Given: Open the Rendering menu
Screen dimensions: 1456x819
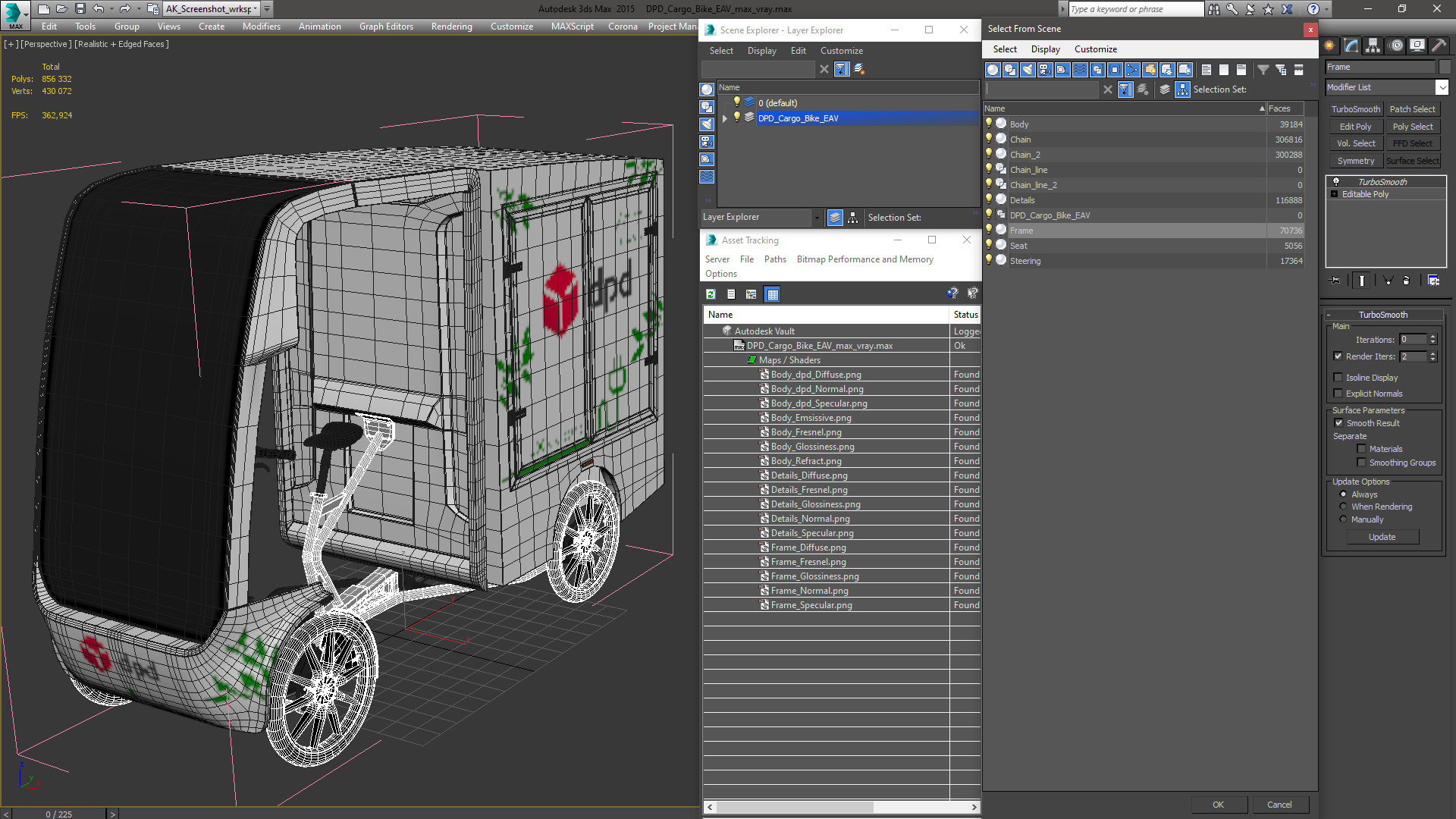Looking at the screenshot, I should pos(452,27).
